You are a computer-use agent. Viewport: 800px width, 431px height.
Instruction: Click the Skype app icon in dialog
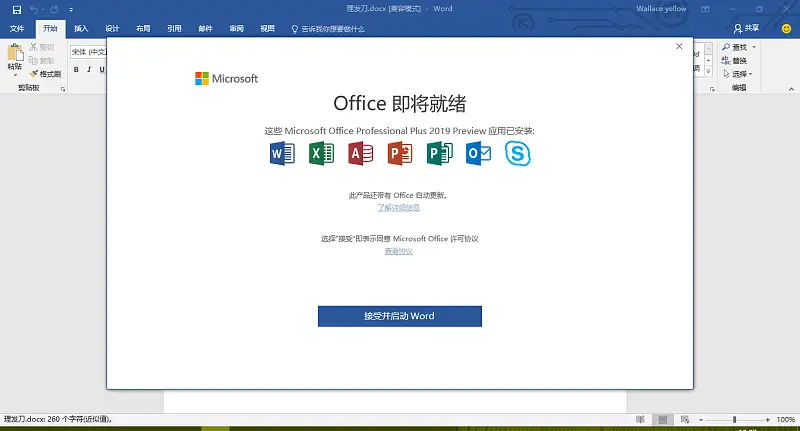pos(518,154)
